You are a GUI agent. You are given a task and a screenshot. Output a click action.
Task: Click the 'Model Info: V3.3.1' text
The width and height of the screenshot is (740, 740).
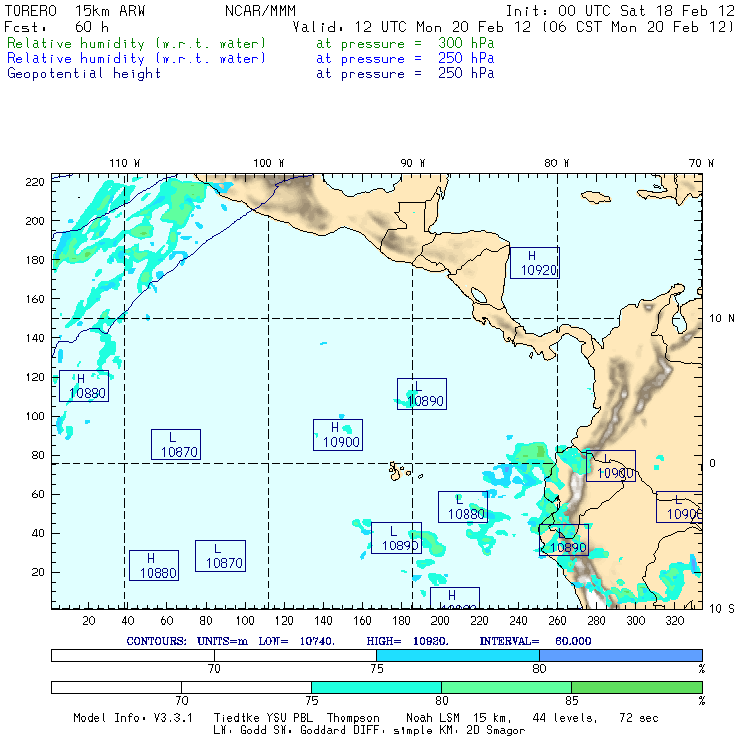[133, 718]
